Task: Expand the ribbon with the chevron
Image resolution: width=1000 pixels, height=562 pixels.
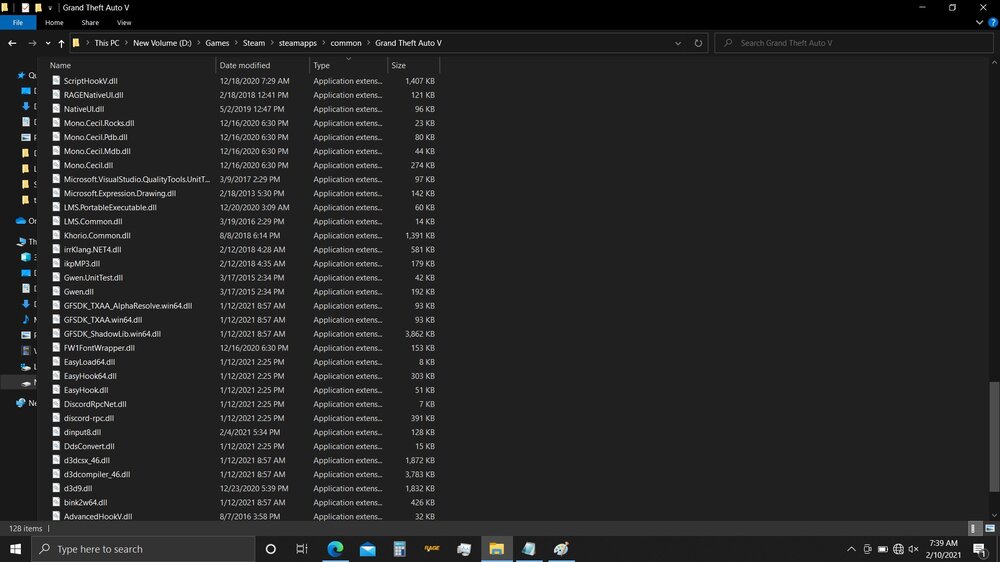Action: coord(980,22)
